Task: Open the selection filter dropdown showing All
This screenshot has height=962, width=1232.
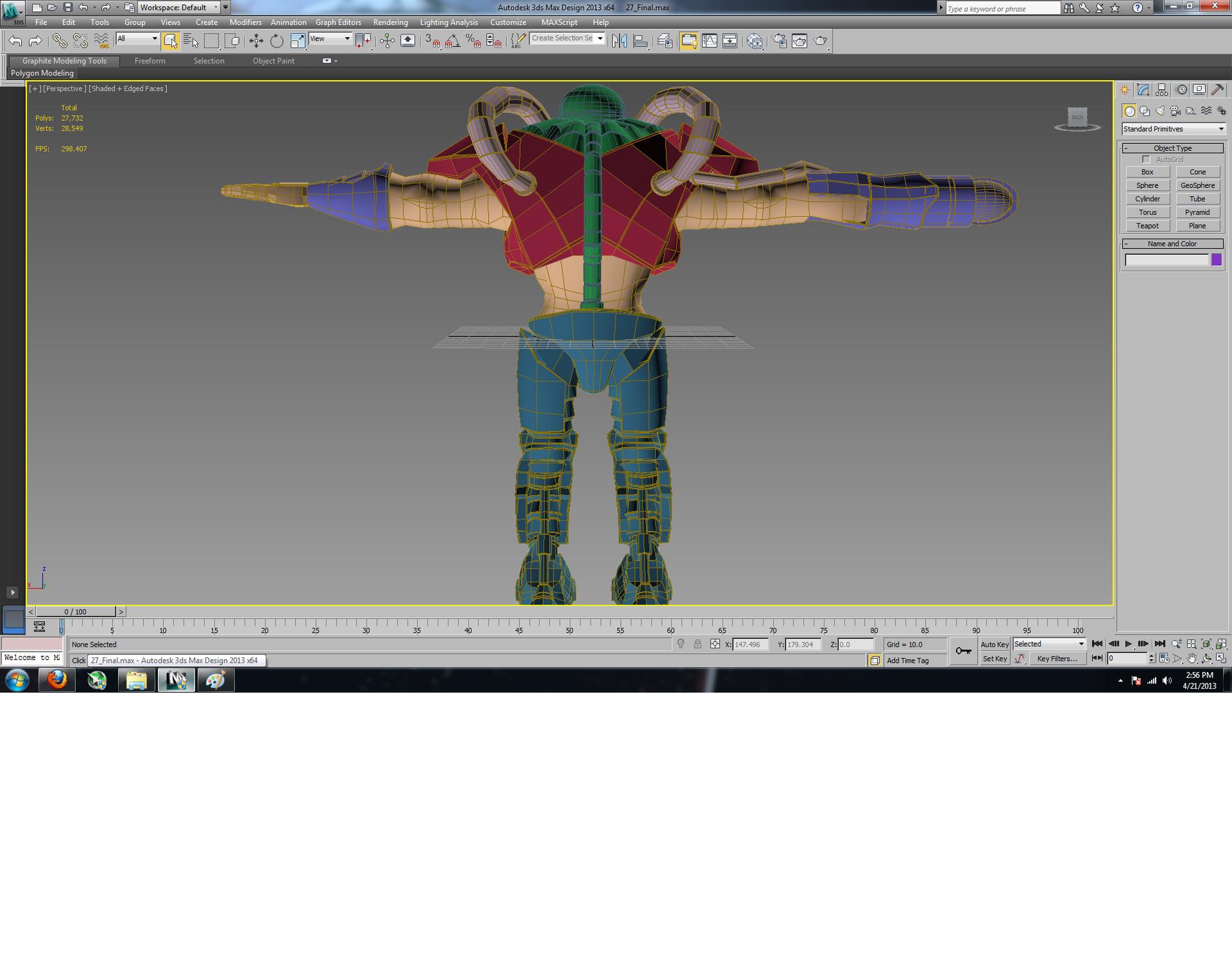Action: point(137,39)
